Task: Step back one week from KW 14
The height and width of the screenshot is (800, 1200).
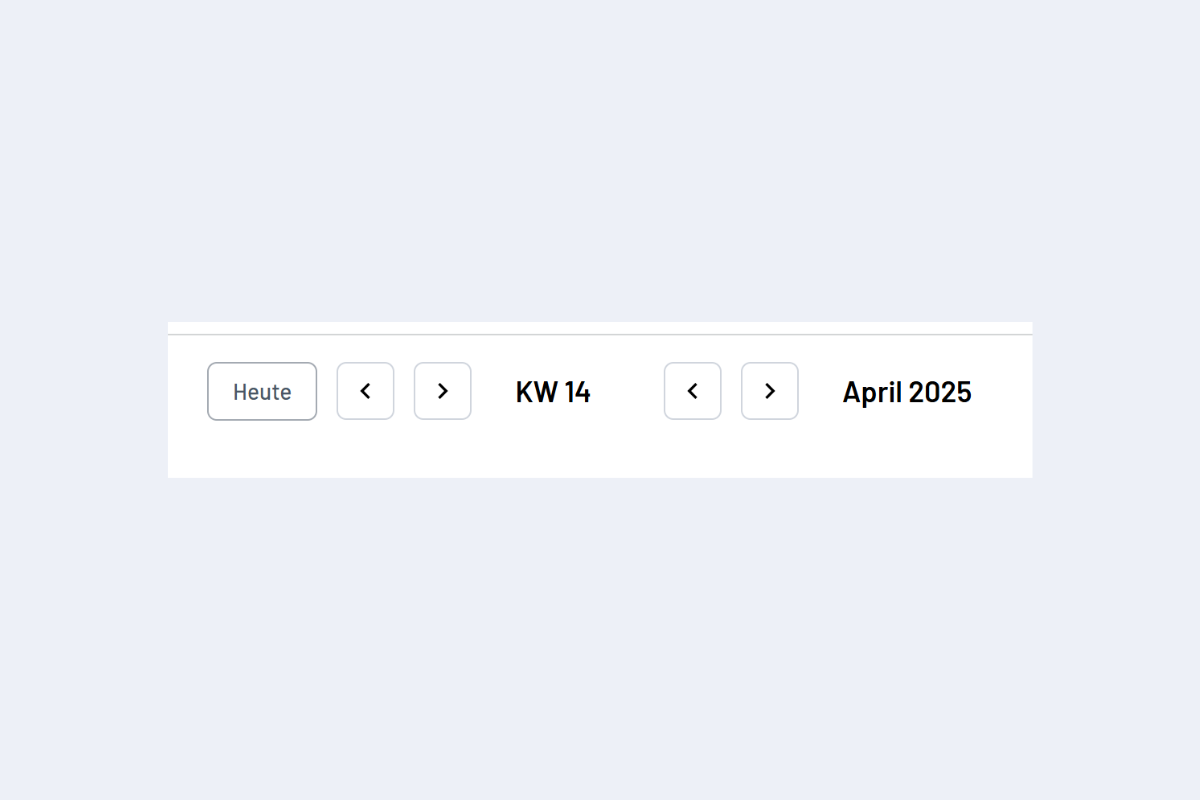Action: [365, 391]
